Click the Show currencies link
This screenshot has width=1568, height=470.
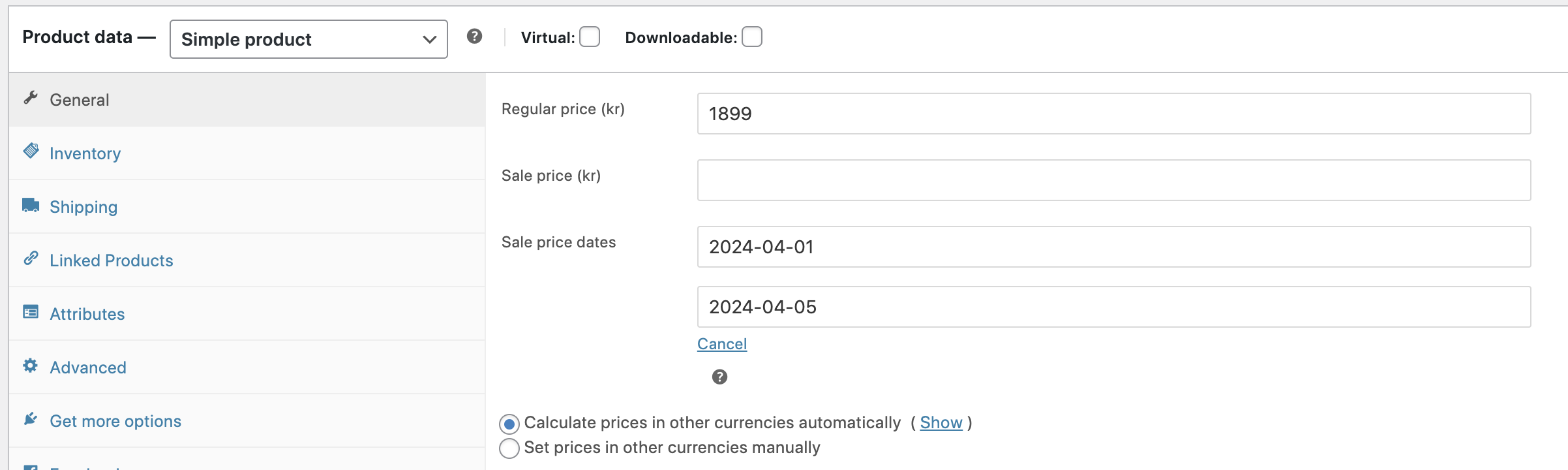click(941, 423)
